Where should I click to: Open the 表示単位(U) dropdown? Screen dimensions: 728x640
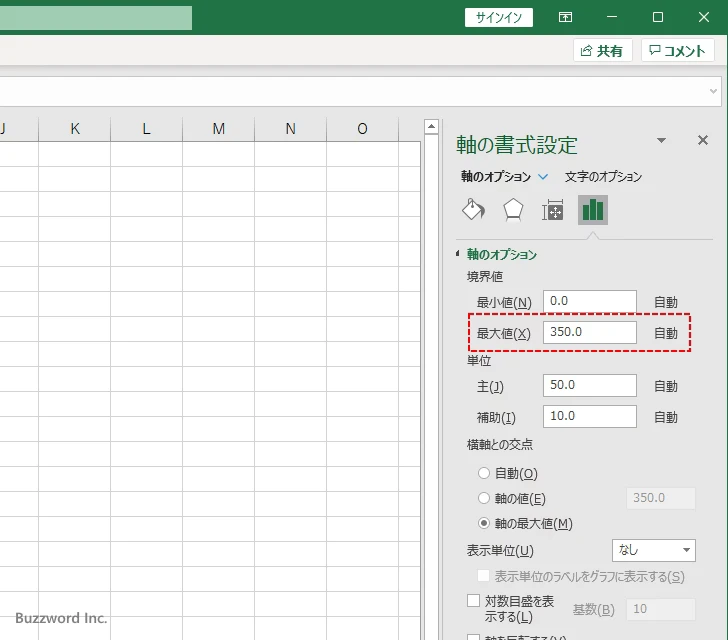click(654, 550)
